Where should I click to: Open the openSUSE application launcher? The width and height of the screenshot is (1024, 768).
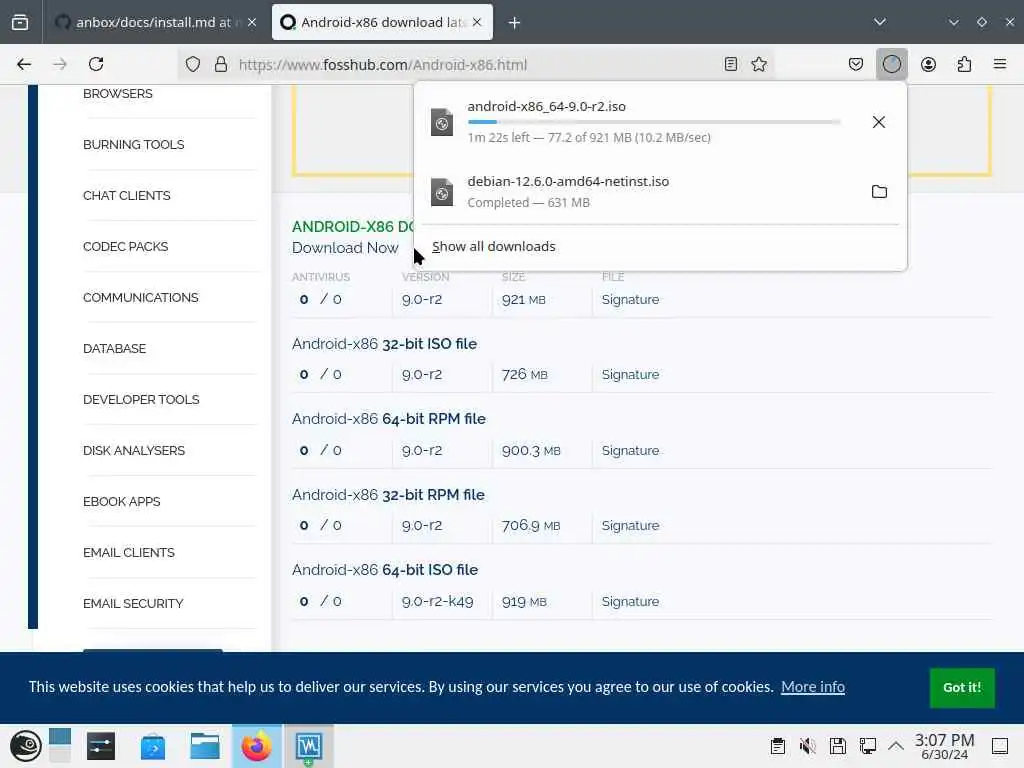point(25,746)
